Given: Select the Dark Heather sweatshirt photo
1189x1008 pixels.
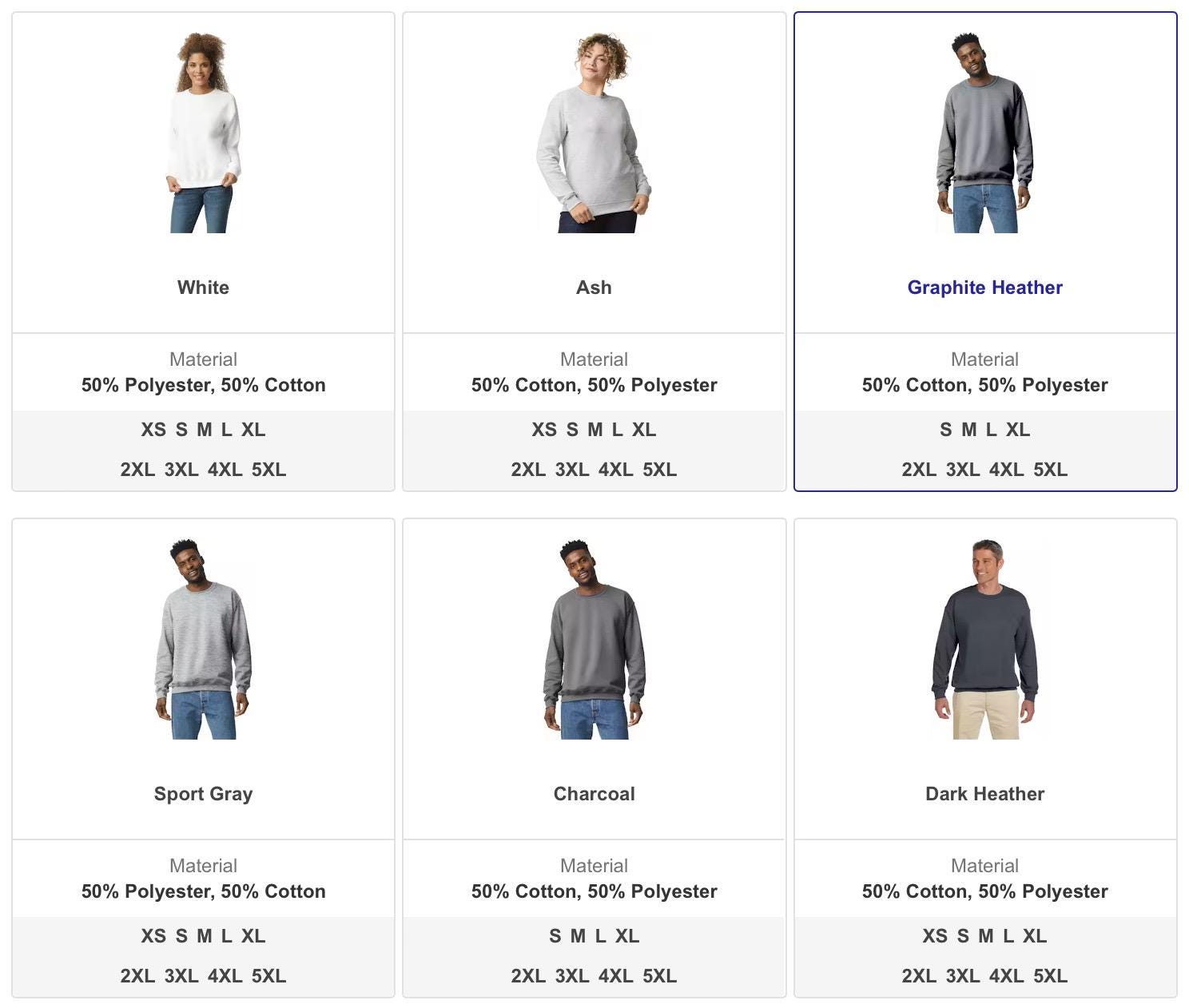Looking at the screenshot, I should point(984,640).
